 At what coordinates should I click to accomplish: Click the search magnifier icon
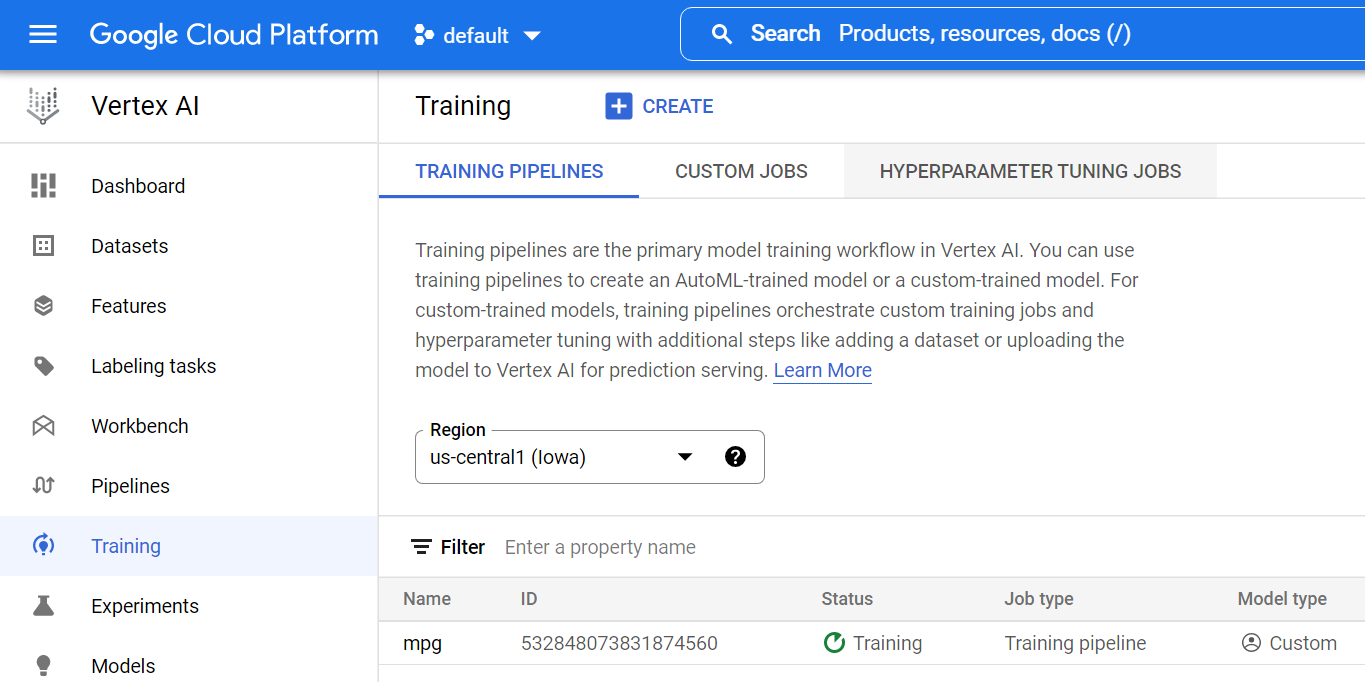tap(721, 34)
